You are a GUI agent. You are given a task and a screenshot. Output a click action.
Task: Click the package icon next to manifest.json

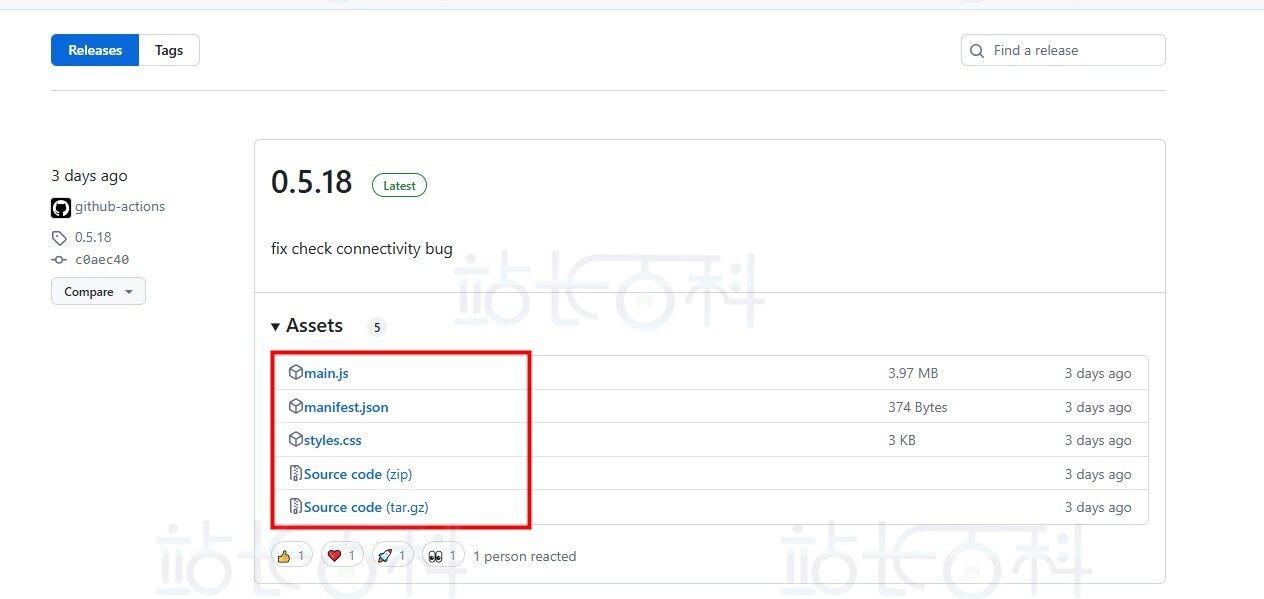click(296, 406)
